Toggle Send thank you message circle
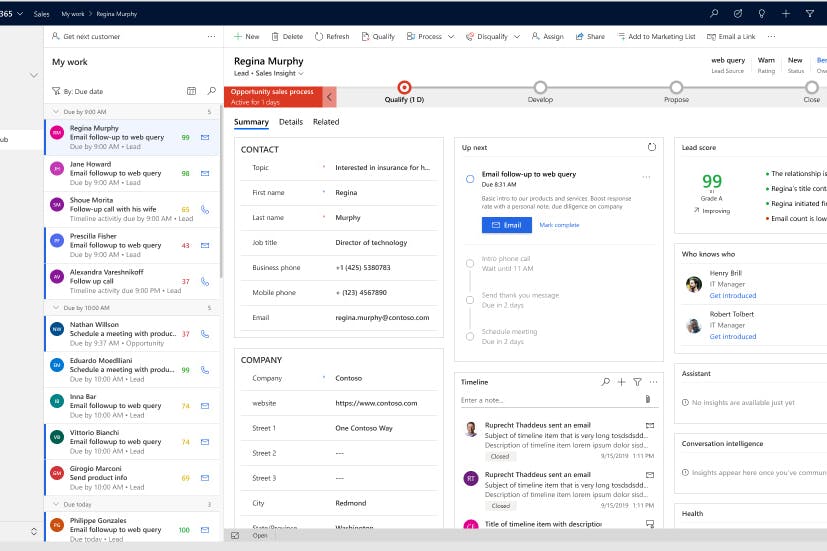Screen dimensions: 827x551 (469, 300)
